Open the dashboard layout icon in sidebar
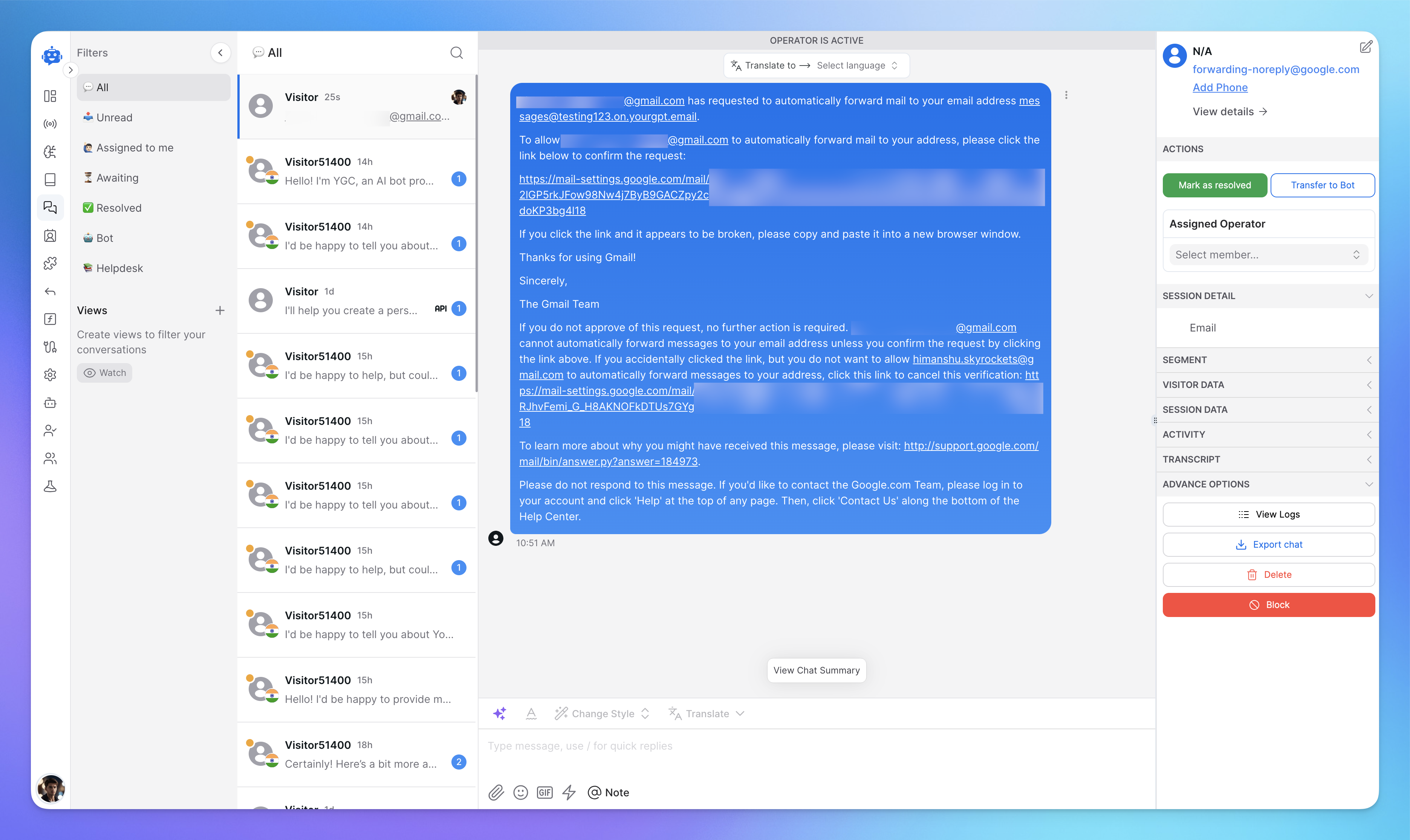This screenshot has width=1410, height=840. (50, 96)
